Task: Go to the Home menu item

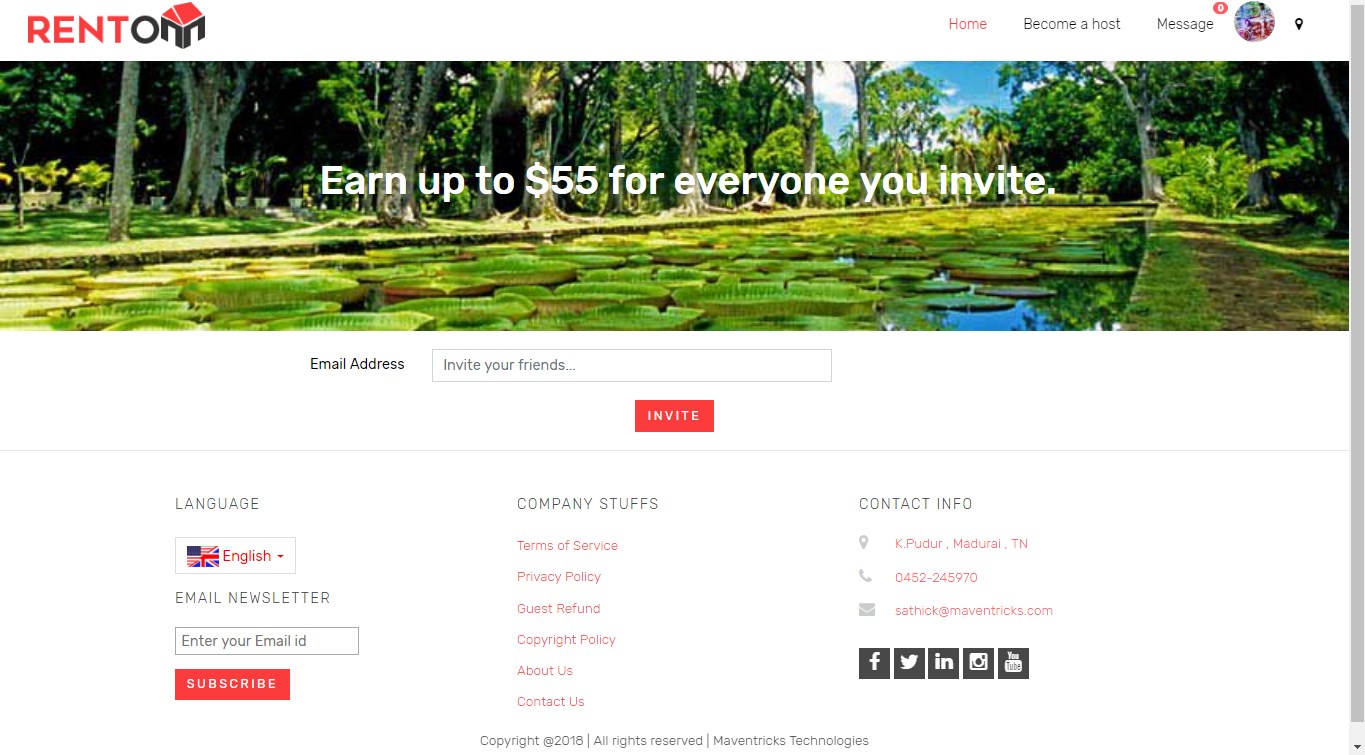Action: pyautogui.click(x=968, y=24)
